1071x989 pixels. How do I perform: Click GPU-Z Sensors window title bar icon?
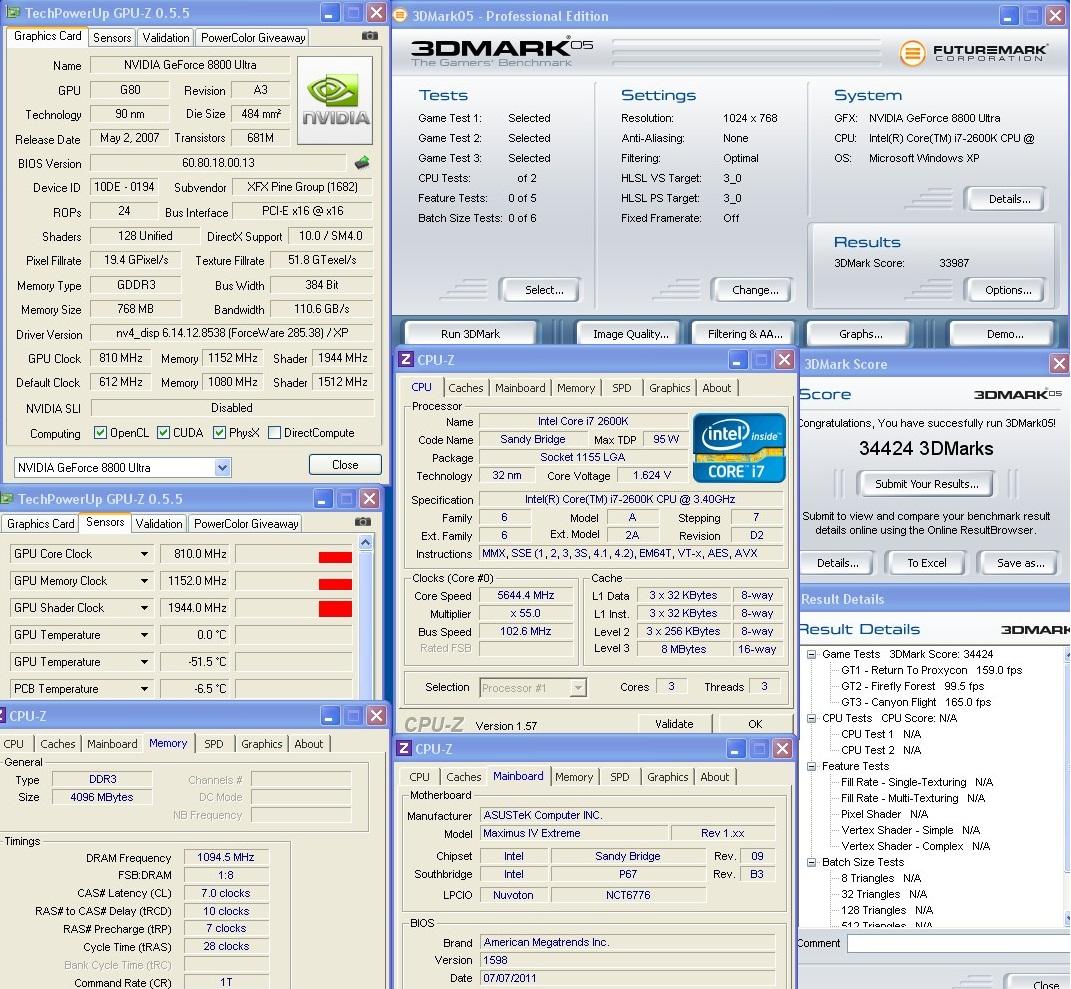[x=7, y=499]
